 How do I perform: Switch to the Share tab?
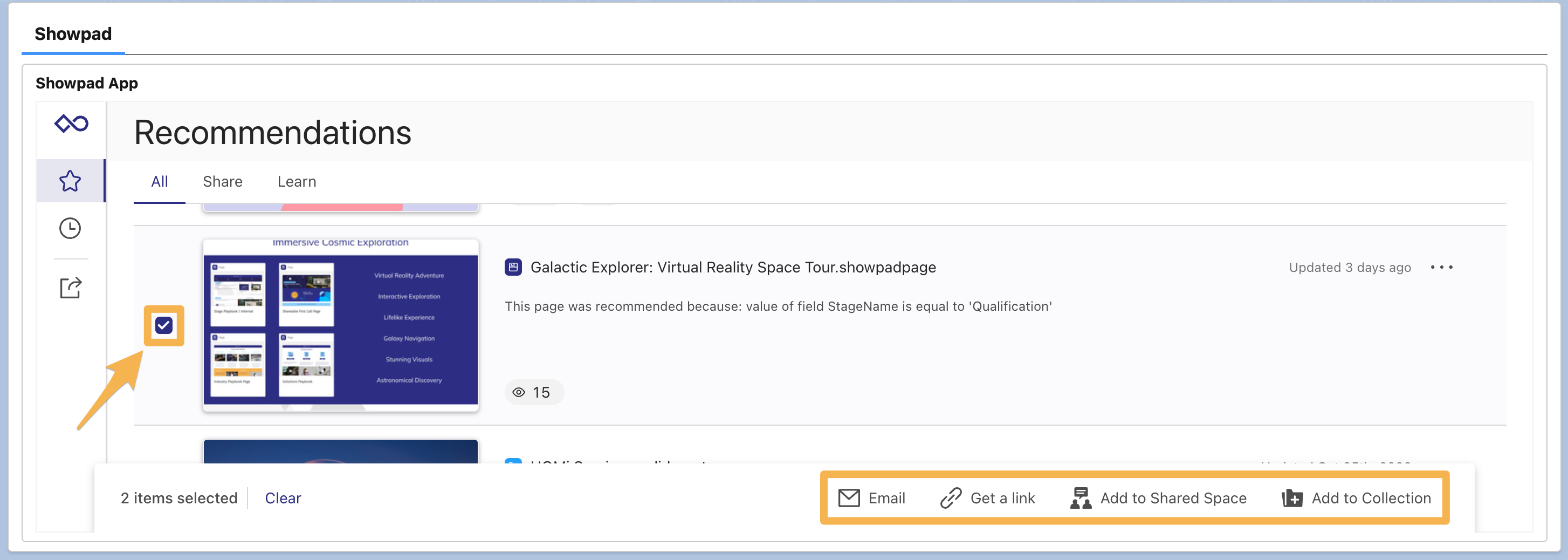coord(222,182)
